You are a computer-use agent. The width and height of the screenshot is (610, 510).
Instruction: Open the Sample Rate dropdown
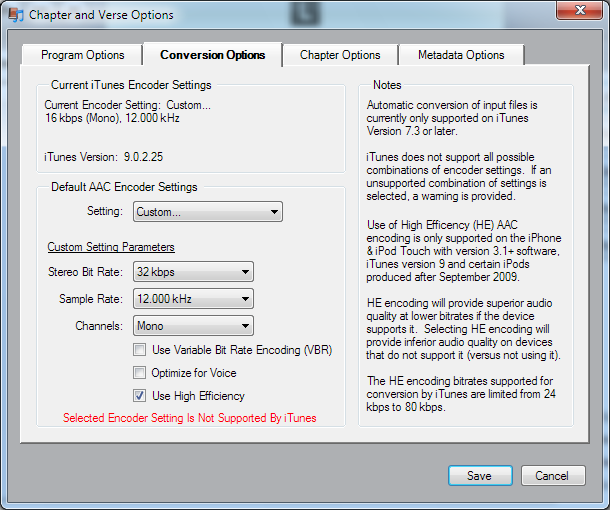pos(193,299)
